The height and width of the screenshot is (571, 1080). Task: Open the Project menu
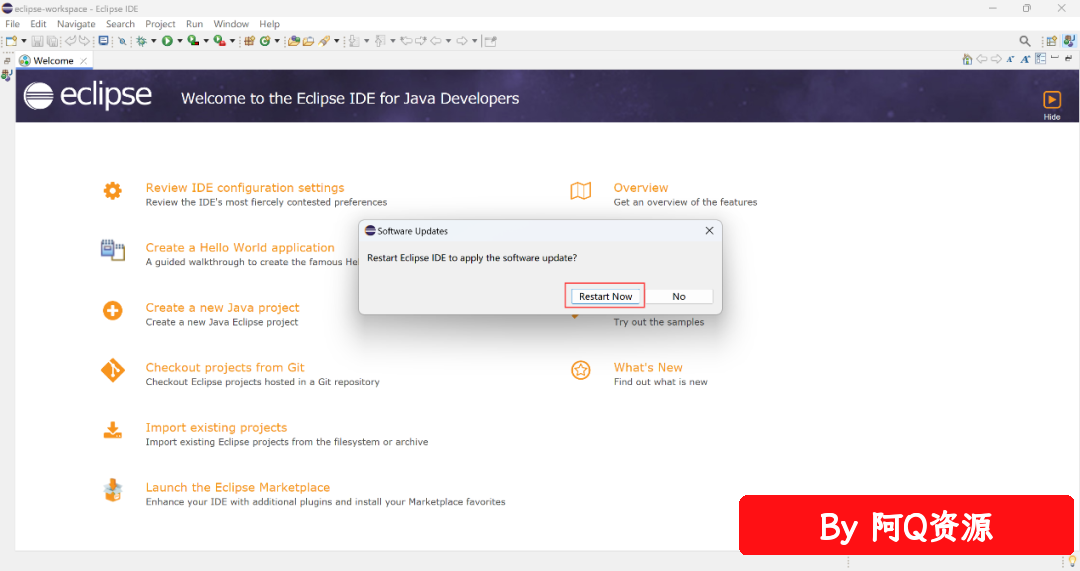click(x=160, y=23)
